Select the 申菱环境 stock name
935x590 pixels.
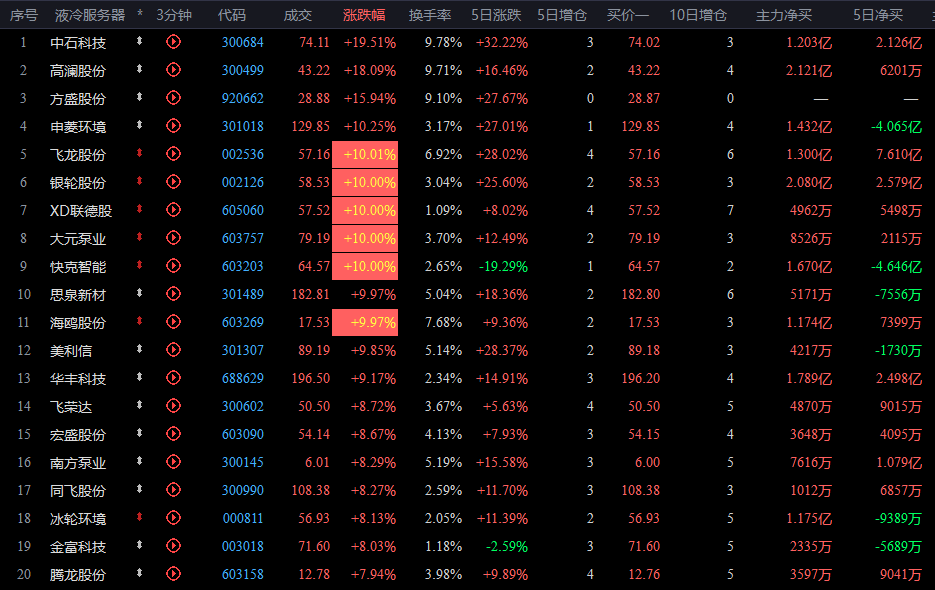pyautogui.click(x=78, y=127)
